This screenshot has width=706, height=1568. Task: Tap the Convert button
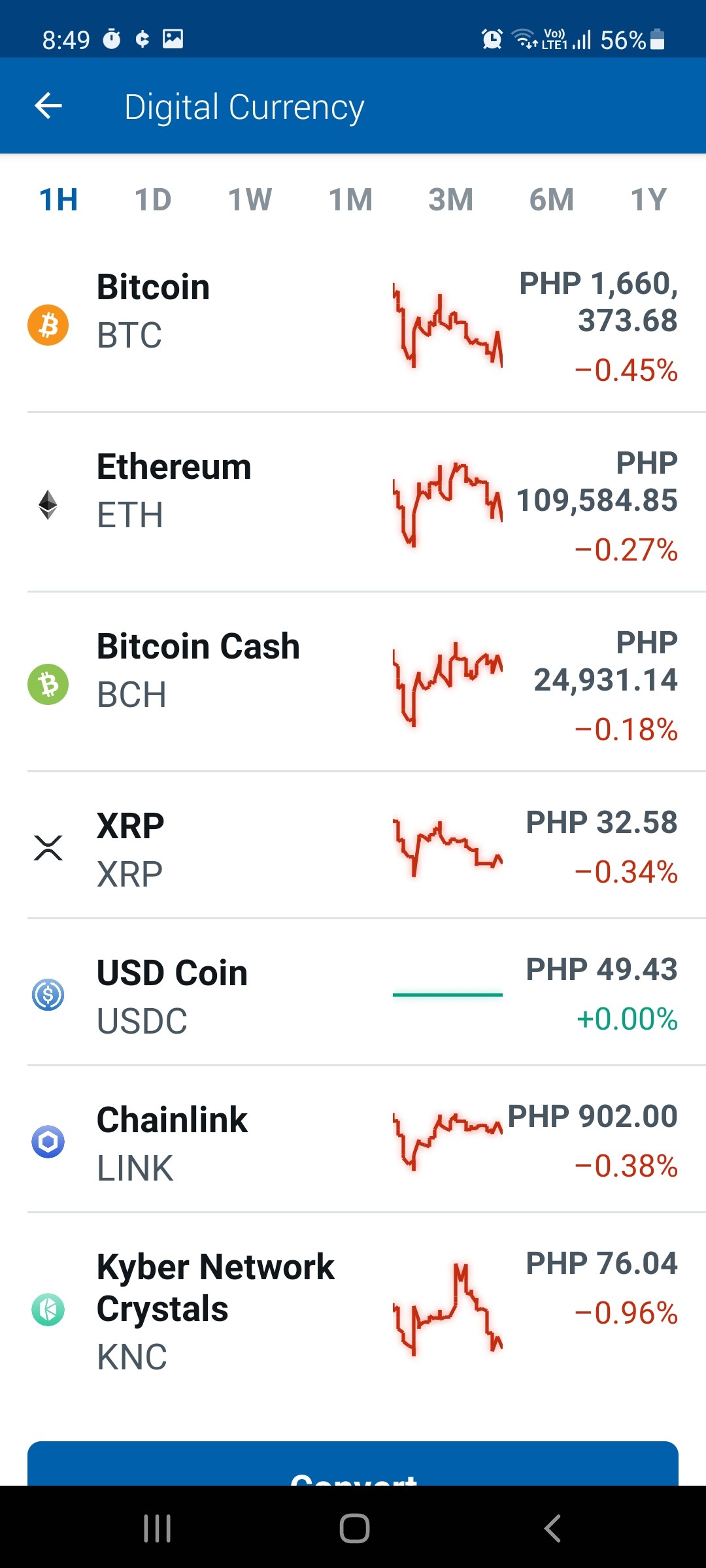click(353, 1463)
